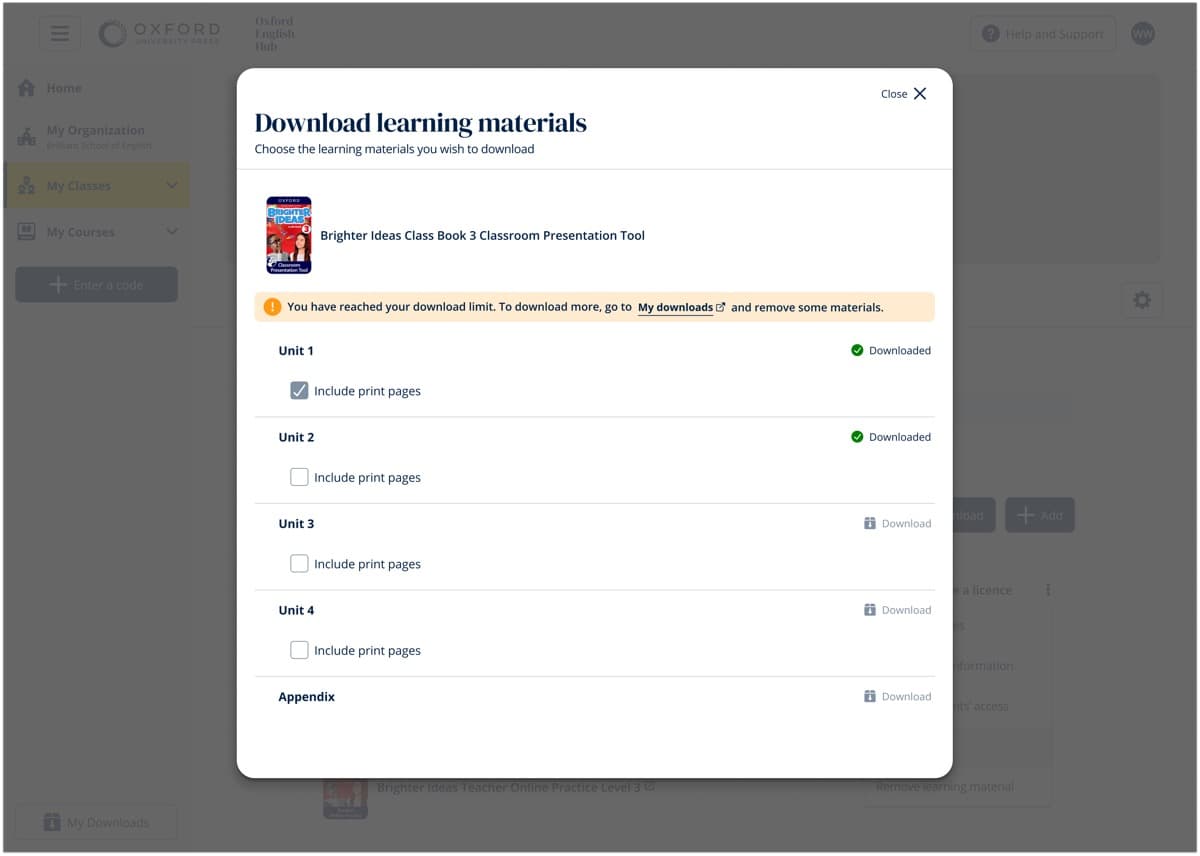The image size is (1200, 856).
Task: Open the My downloads link
Action: [x=676, y=307]
